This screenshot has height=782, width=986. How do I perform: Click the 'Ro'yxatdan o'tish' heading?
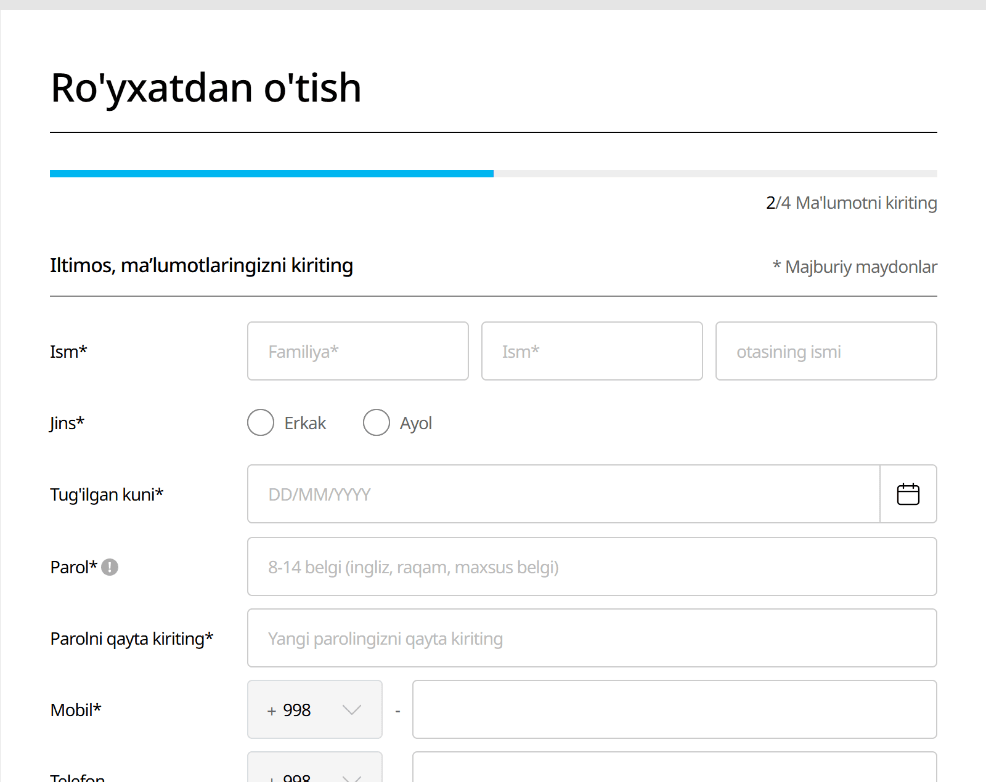pos(206,87)
